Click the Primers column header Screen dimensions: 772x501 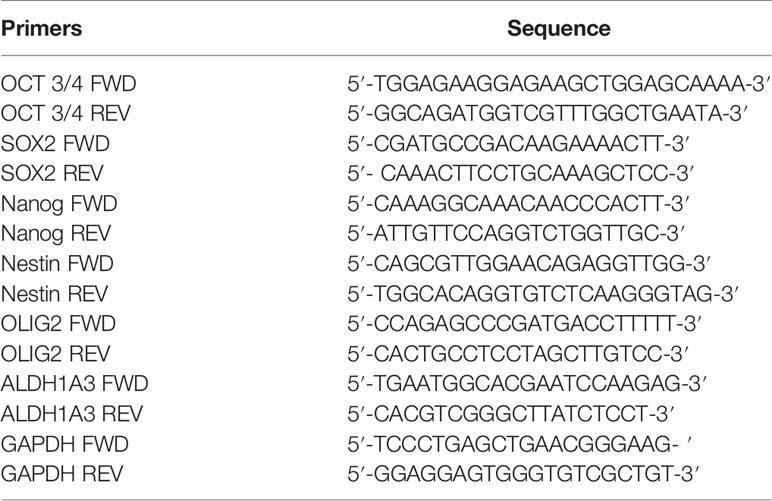41,29
